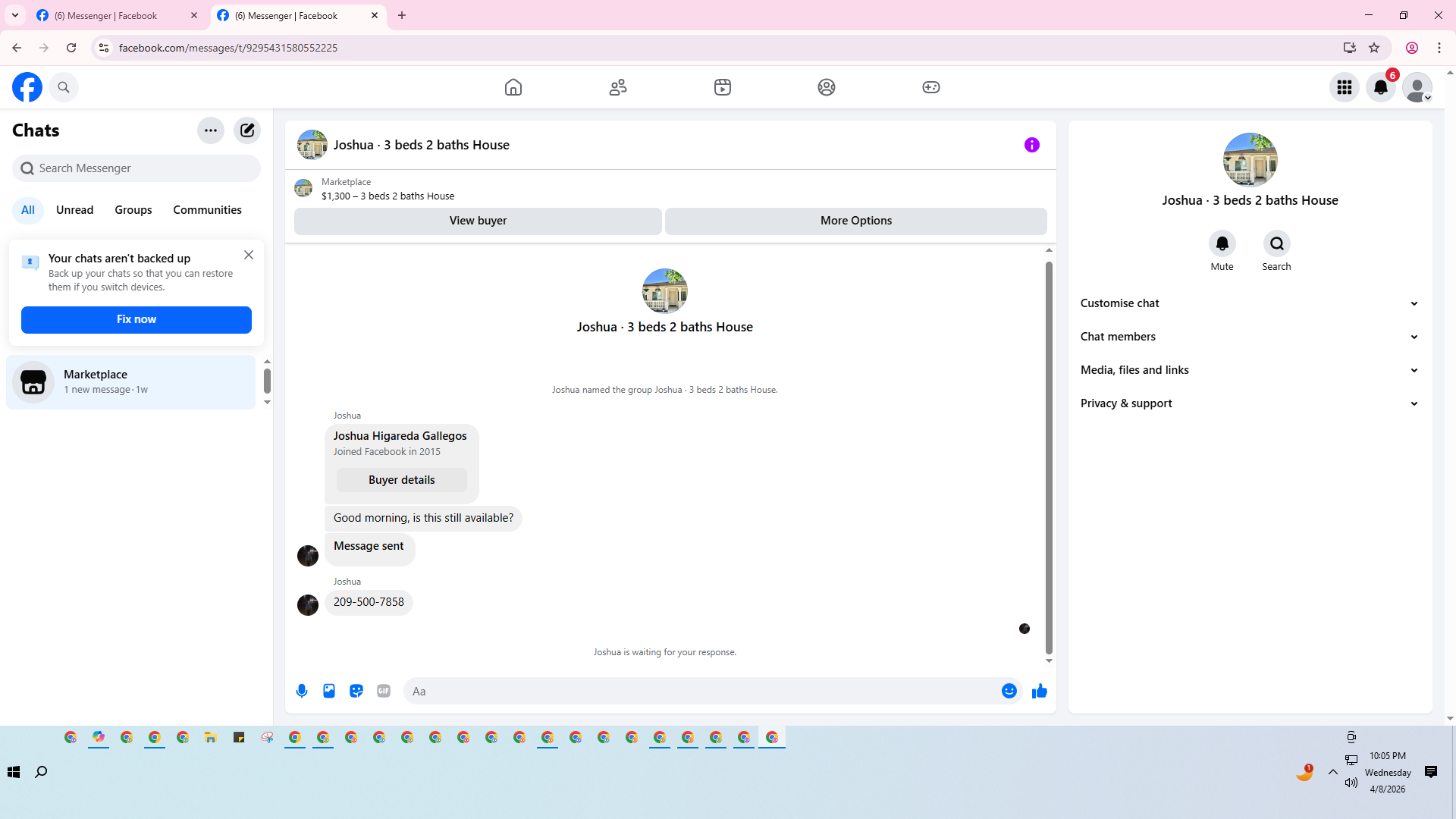The height and width of the screenshot is (819, 1456).
Task: Toggle conversation information panel
Action: [1031, 145]
